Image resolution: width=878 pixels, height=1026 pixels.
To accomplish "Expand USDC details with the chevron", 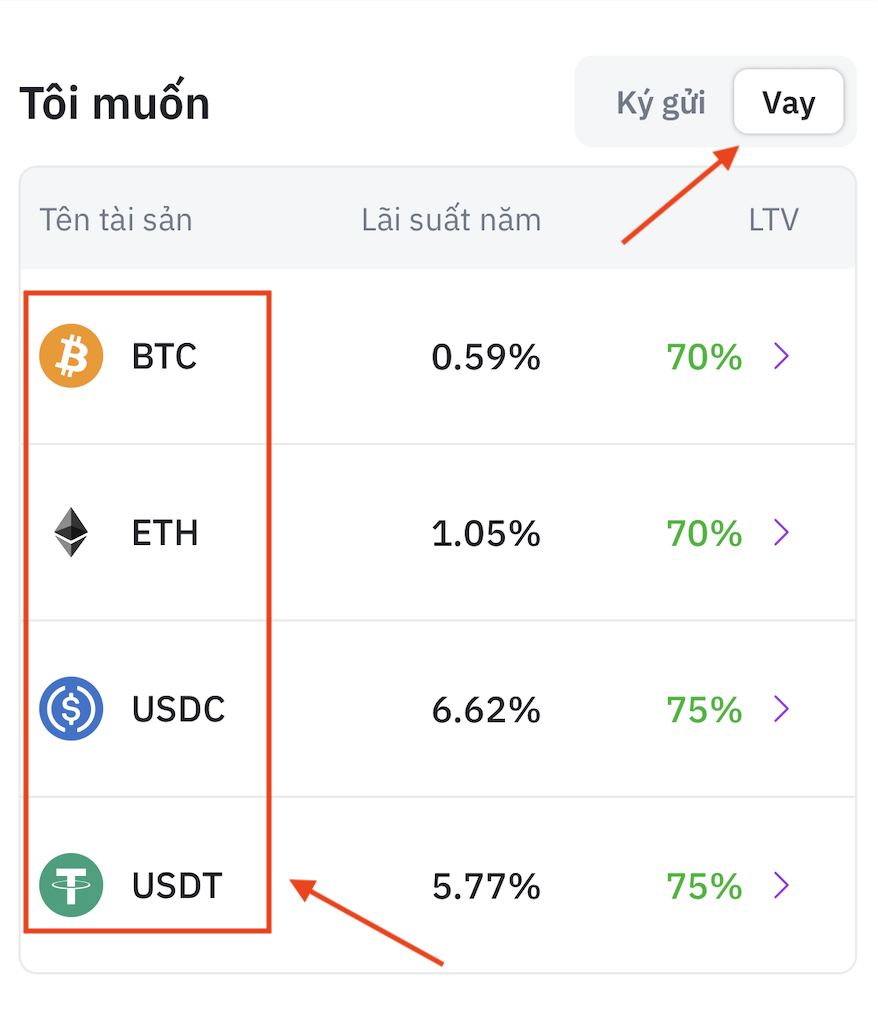I will tap(782, 709).
